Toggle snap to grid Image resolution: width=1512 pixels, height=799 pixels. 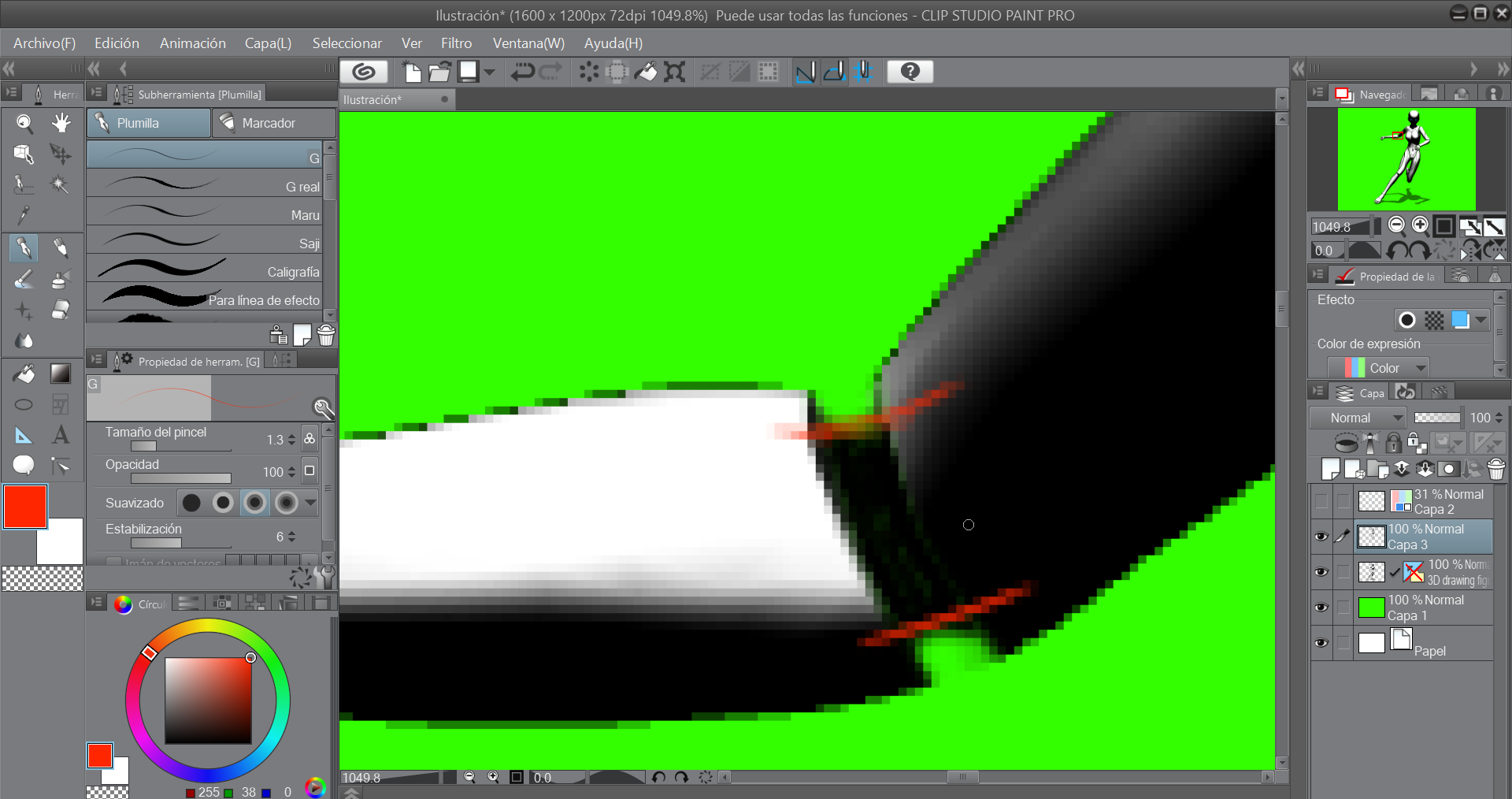pyautogui.click(x=864, y=72)
